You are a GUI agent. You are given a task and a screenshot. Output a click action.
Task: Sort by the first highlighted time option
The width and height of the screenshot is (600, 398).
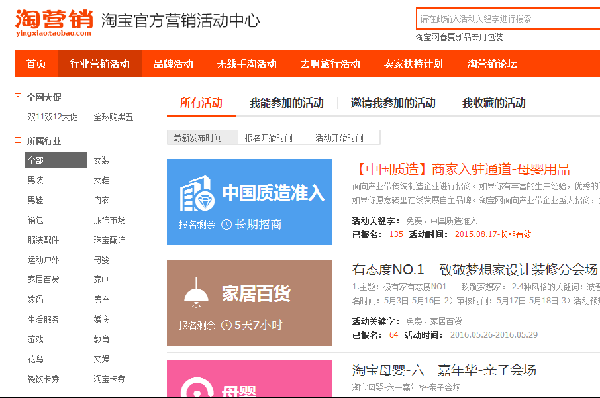pyautogui.click(x=202, y=138)
